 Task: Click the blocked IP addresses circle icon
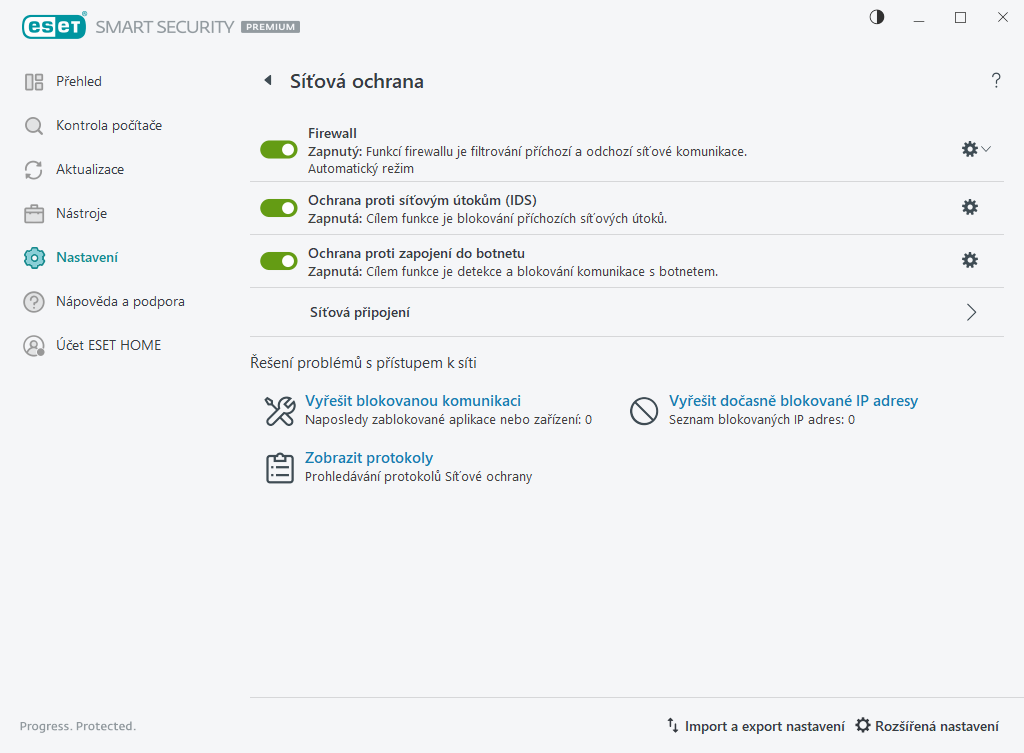(x=643, y=411)
